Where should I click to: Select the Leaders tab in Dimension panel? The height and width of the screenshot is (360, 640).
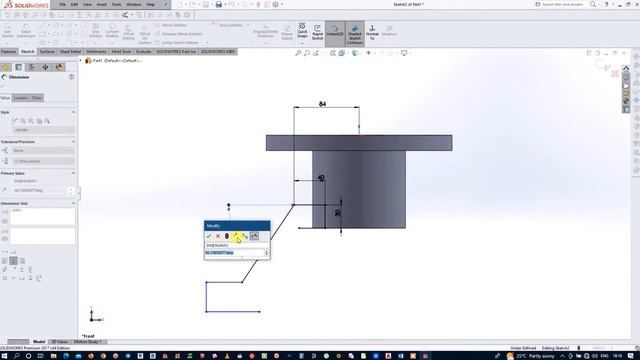click(x=20, y=98)
